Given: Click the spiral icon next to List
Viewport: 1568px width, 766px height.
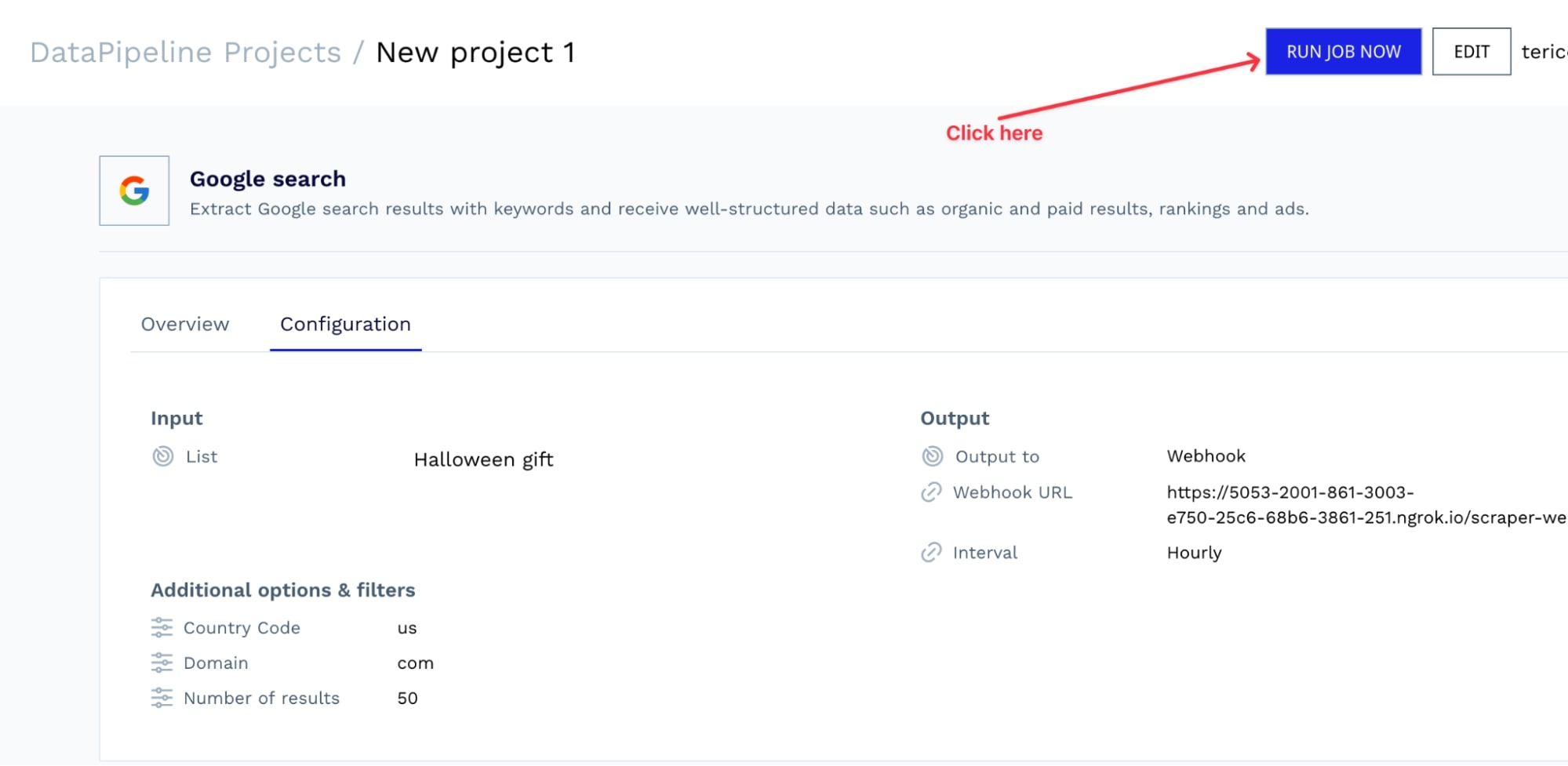Looking at the screenshot, I should click(x=162, y=456).
